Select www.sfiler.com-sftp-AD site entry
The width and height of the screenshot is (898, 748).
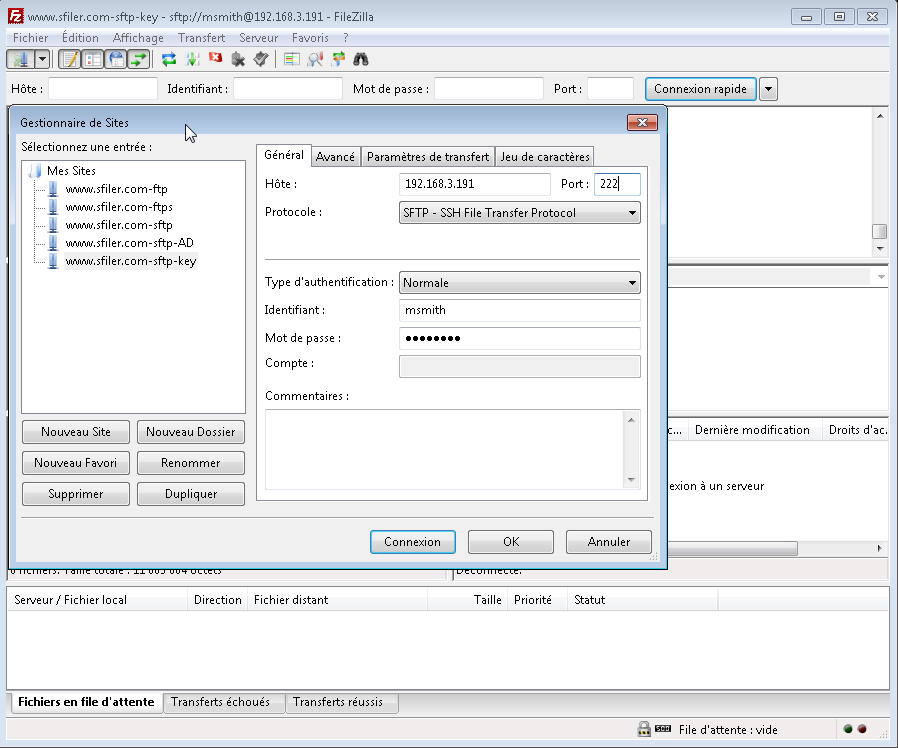pos(129,243)
